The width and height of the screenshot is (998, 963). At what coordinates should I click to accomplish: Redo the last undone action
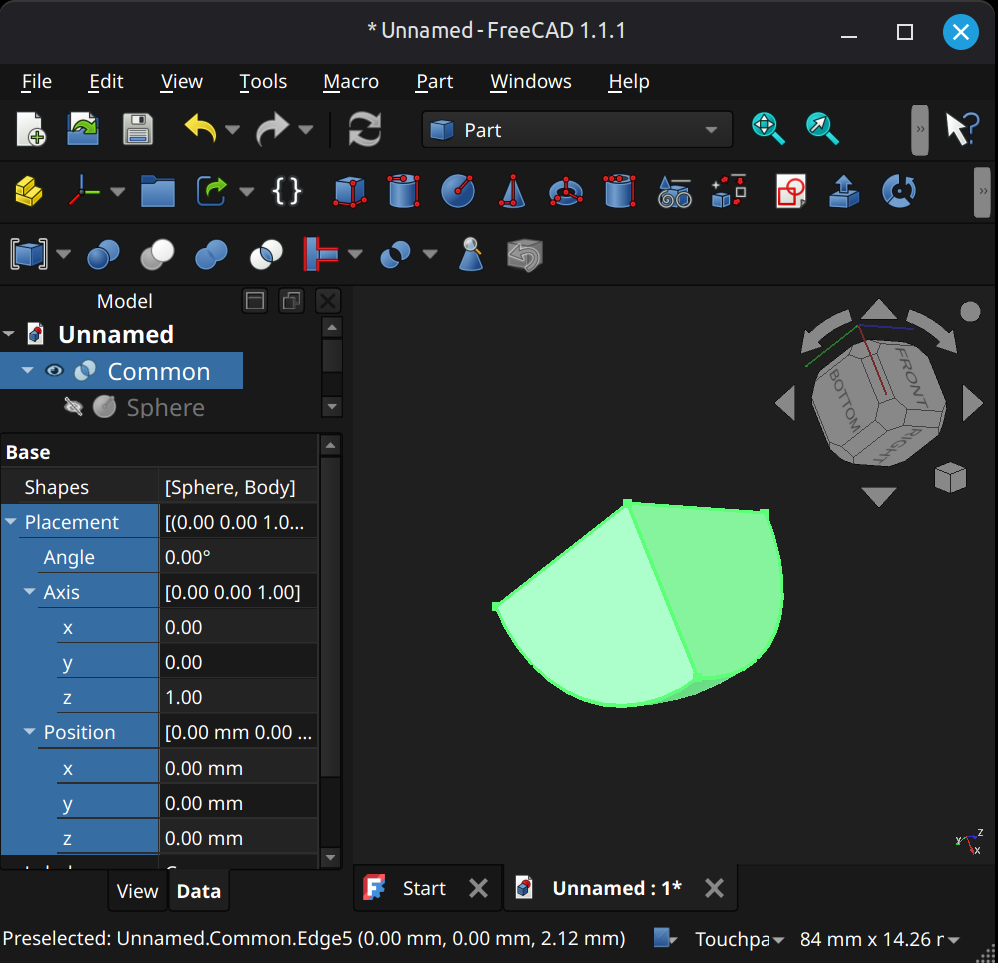click(x=272, y=129)
